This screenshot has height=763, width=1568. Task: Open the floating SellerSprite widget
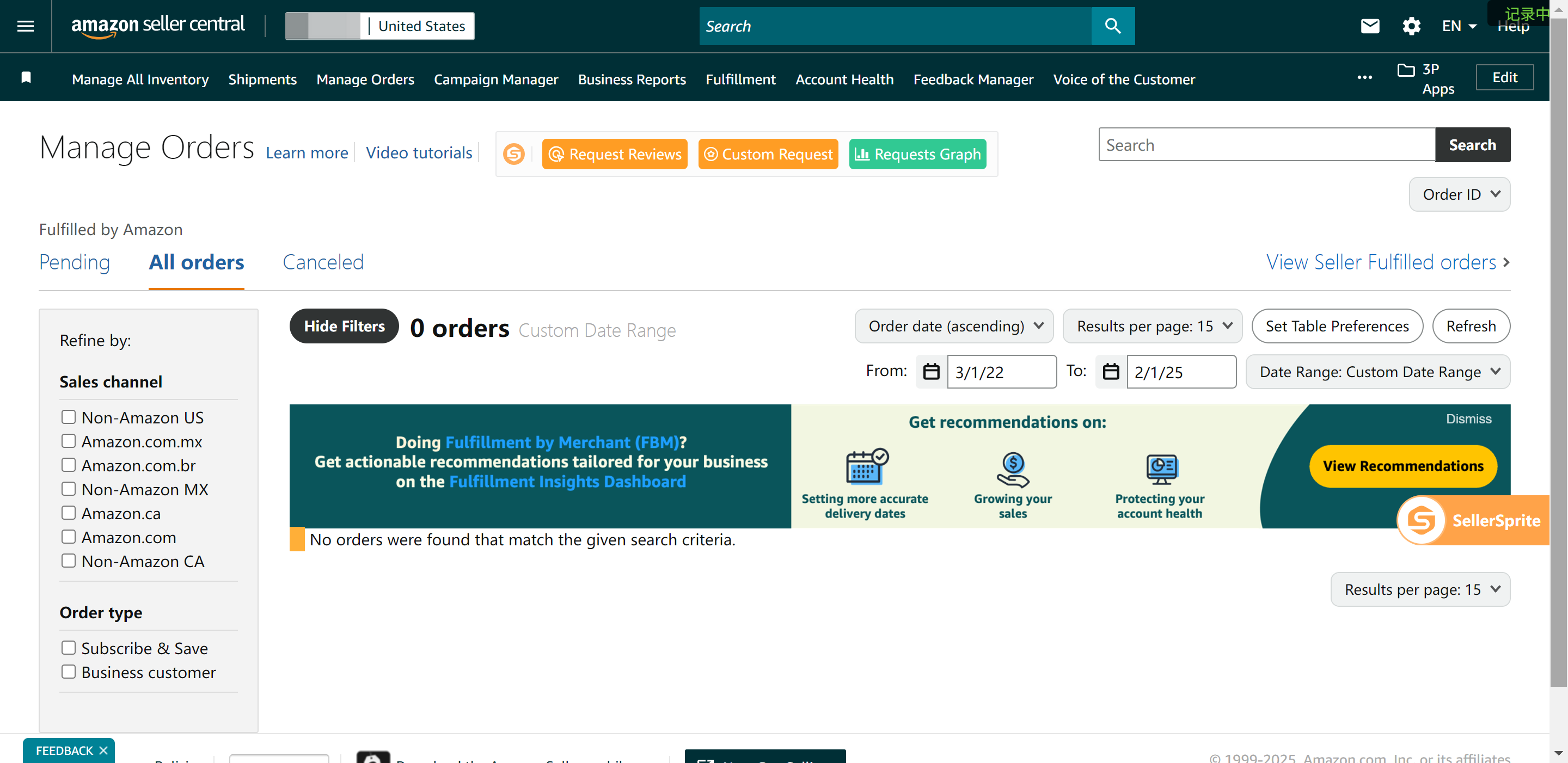point(1472,520)
